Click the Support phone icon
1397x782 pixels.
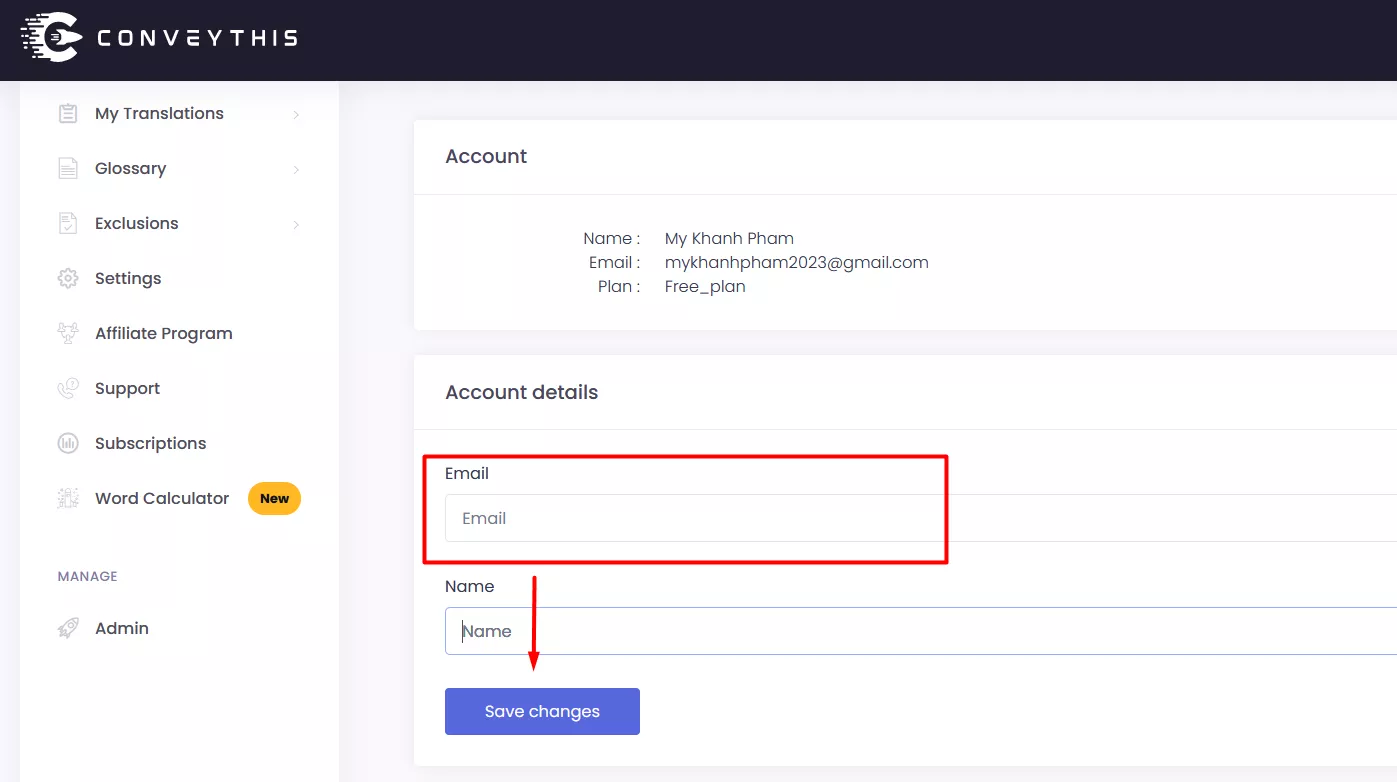[x=68, y=389]
